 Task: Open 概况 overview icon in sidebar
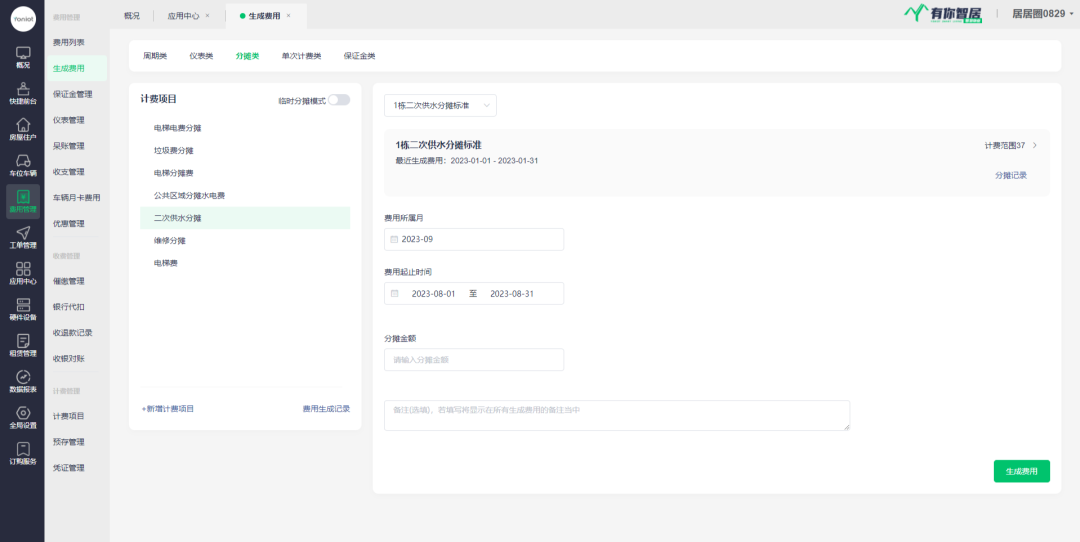point(23,54)
